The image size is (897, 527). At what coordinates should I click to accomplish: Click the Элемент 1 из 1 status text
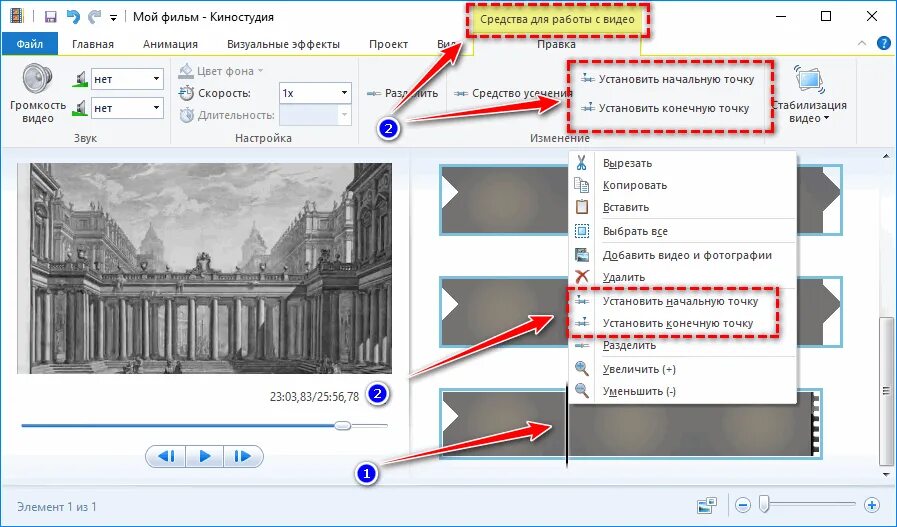[57, 507]
